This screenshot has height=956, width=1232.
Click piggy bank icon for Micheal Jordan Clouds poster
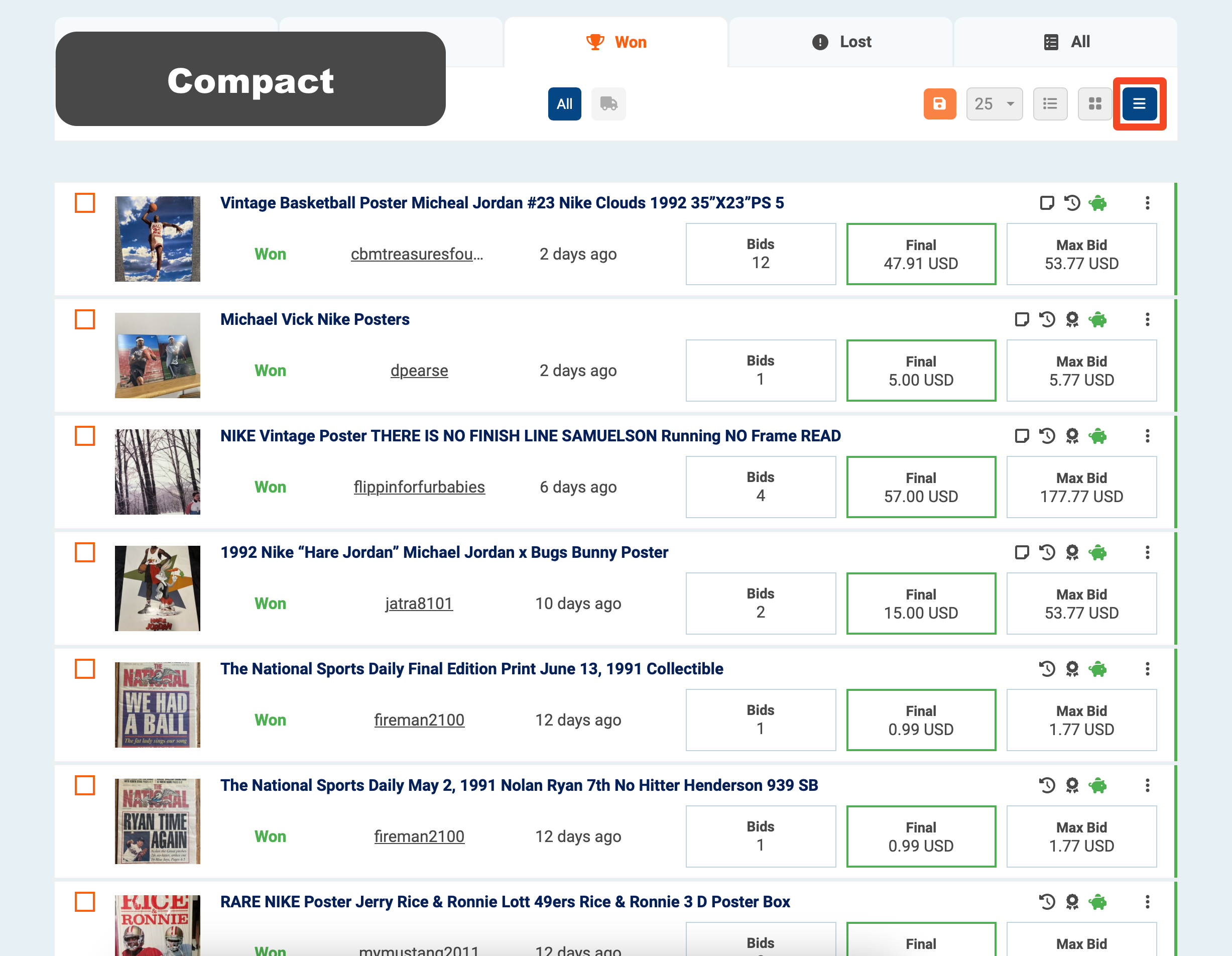tap(1098, 203)
